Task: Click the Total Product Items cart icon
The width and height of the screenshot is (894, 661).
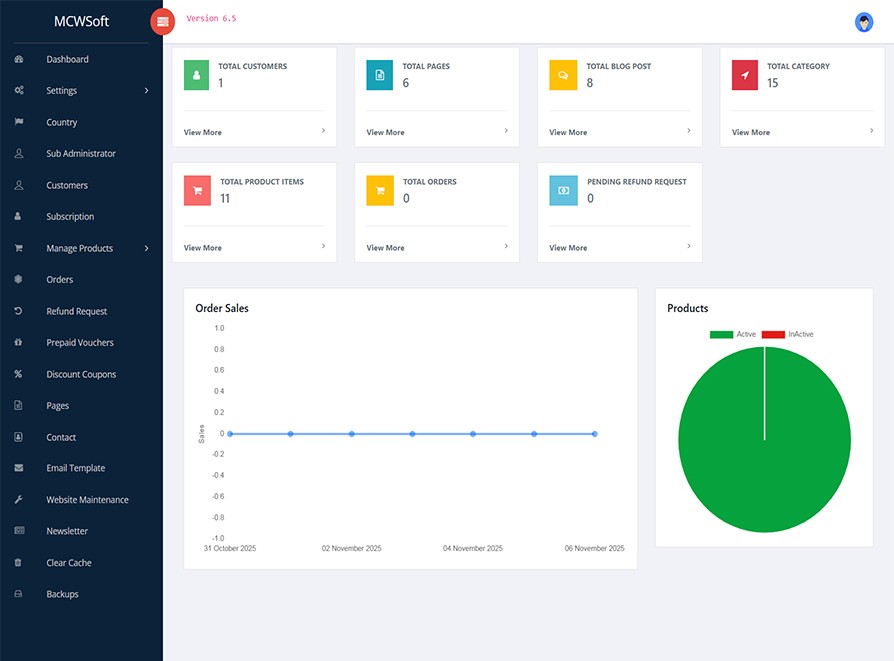Action: tap(197, 191)
